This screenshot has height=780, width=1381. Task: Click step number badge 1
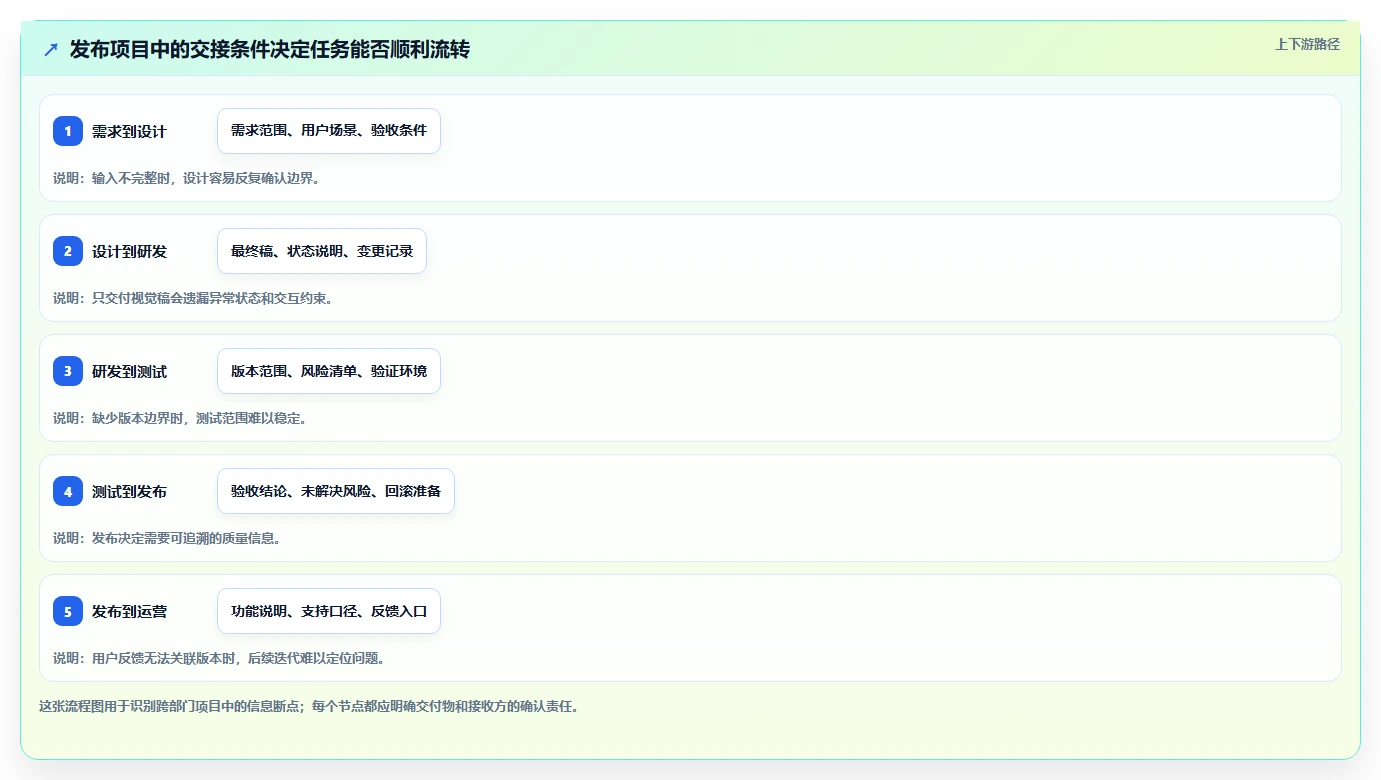[x=68, y=131]
